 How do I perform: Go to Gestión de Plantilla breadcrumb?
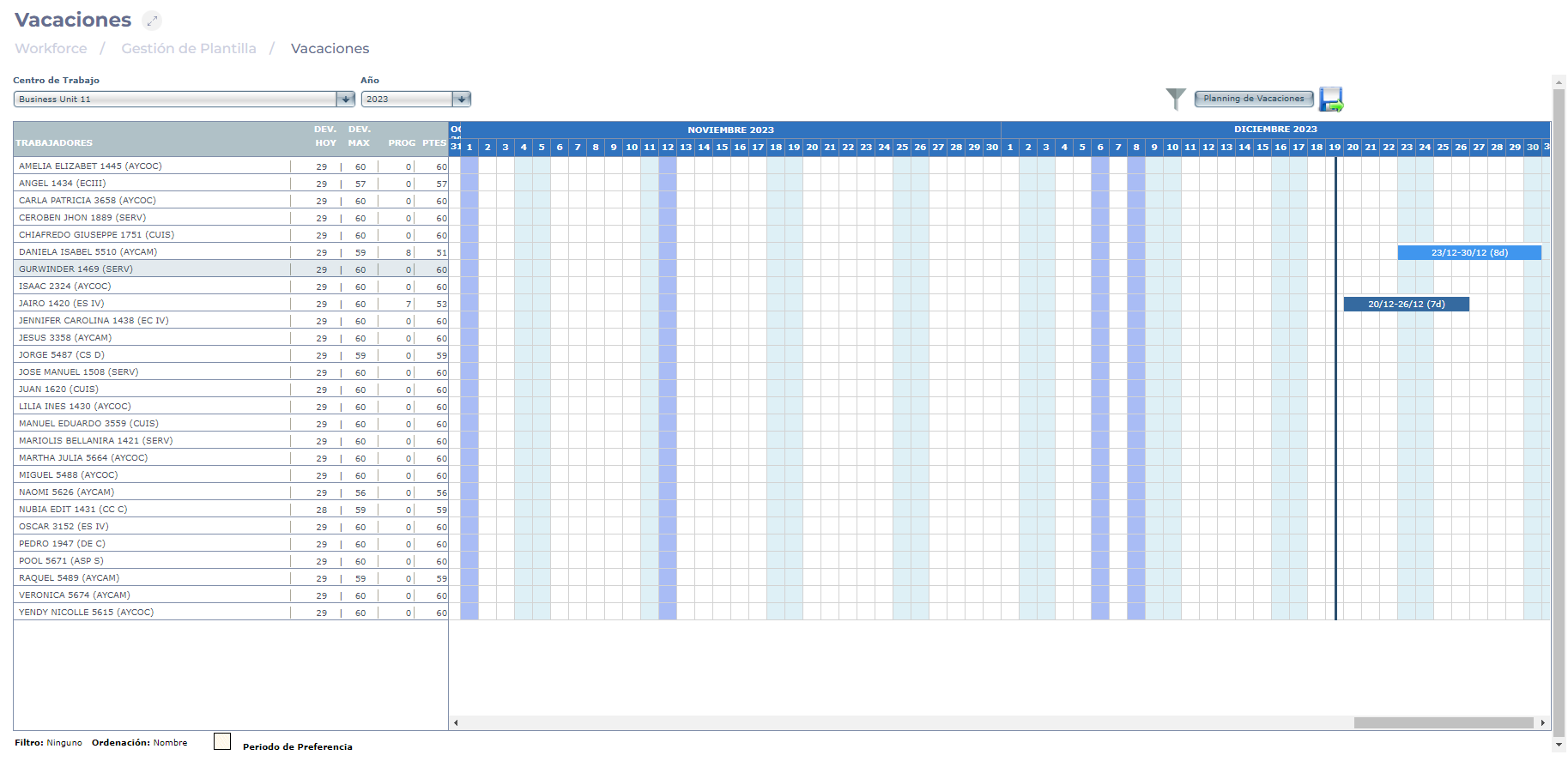(189, 49)
